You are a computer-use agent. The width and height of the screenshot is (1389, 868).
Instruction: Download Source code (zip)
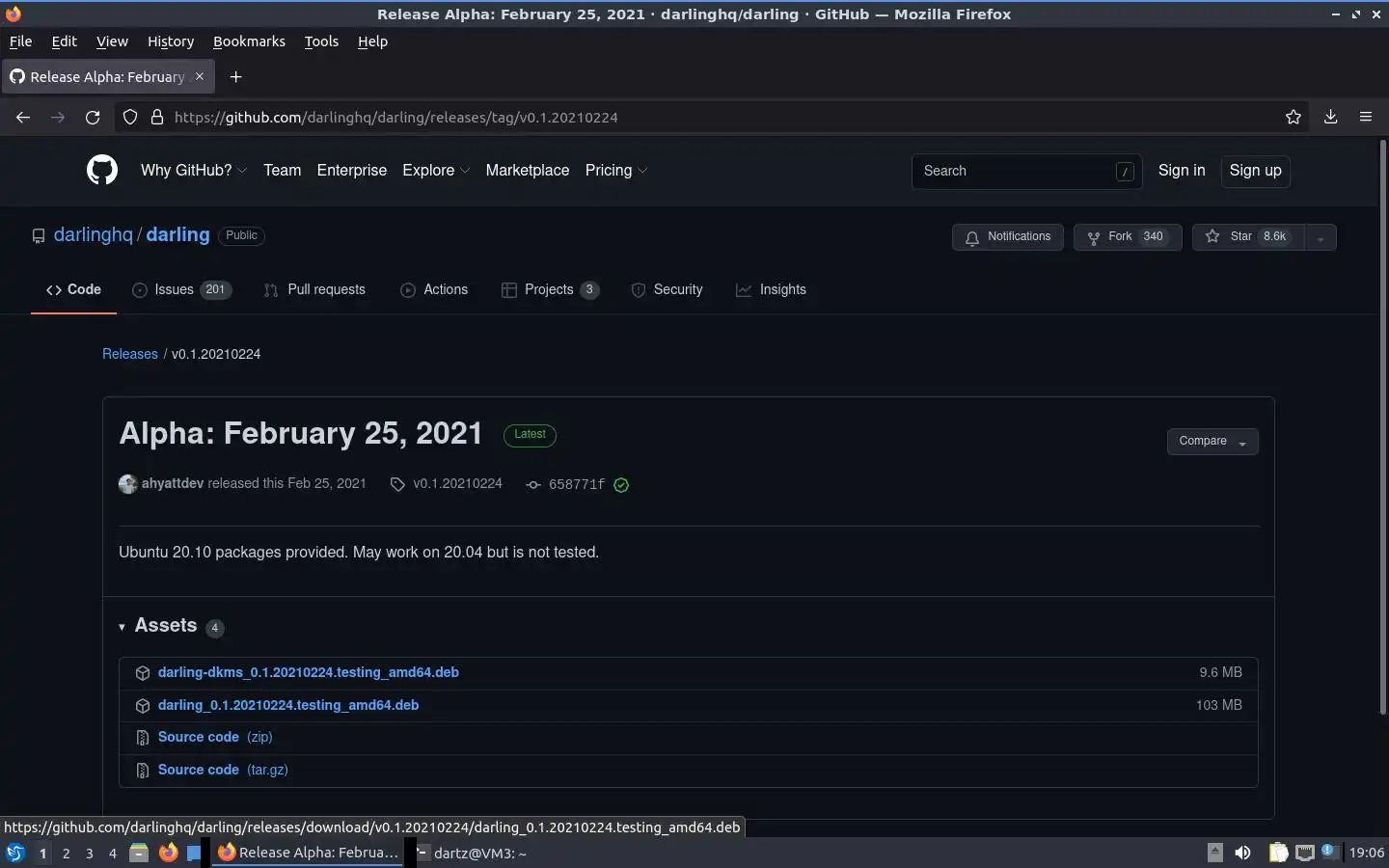(215, 738)
